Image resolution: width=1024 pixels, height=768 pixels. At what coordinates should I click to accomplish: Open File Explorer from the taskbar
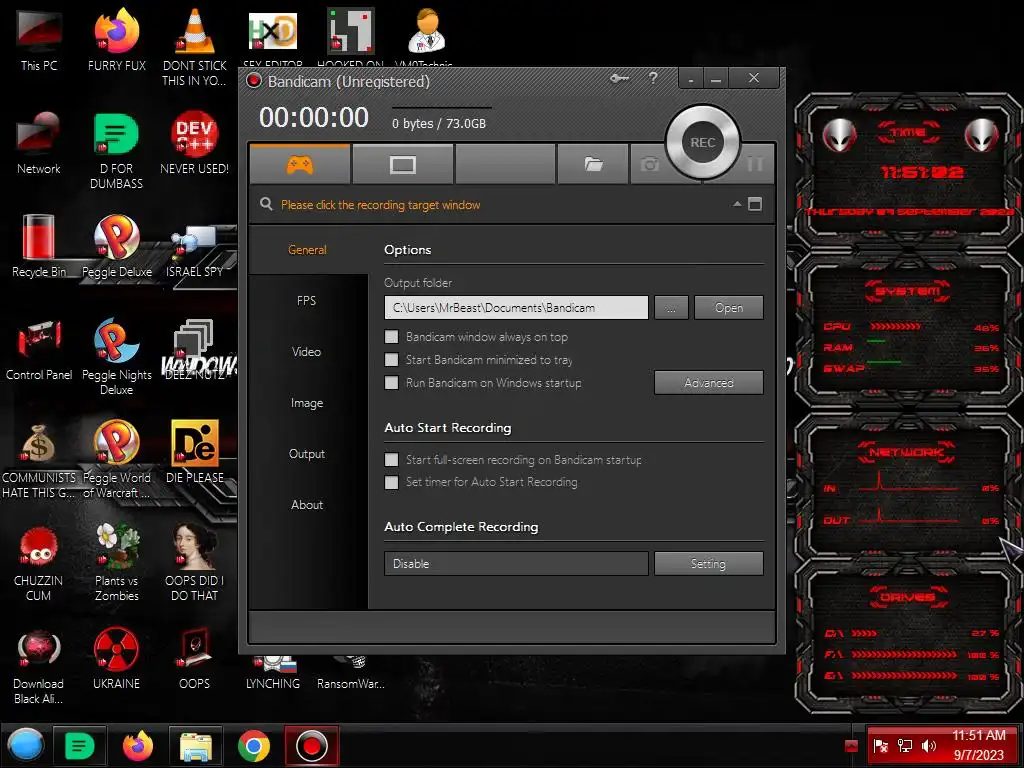[x=195, y=746]
